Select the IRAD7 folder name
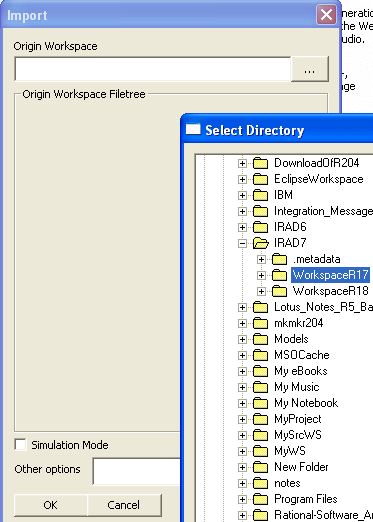This screenshot has width=373, height=522. point(290,243)
